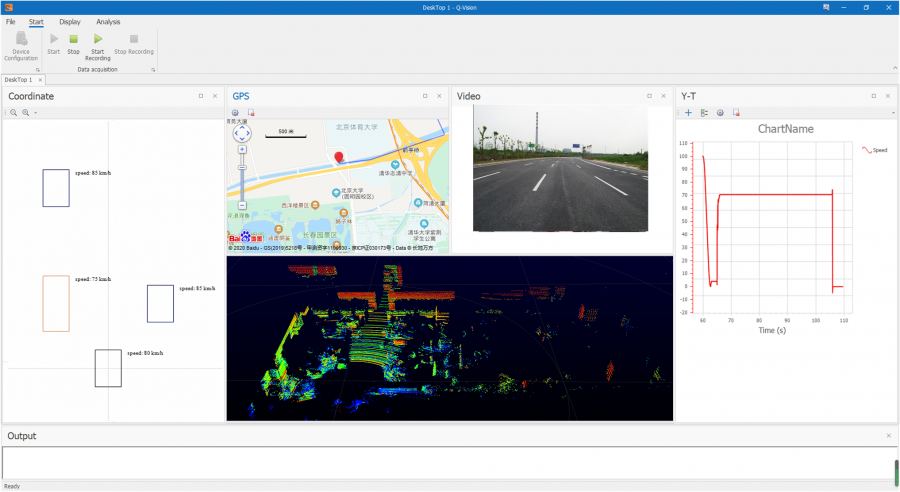This screenshot has height=492, width=900.
Task: Click the map zoom out minus button
Action: (242, 205)
